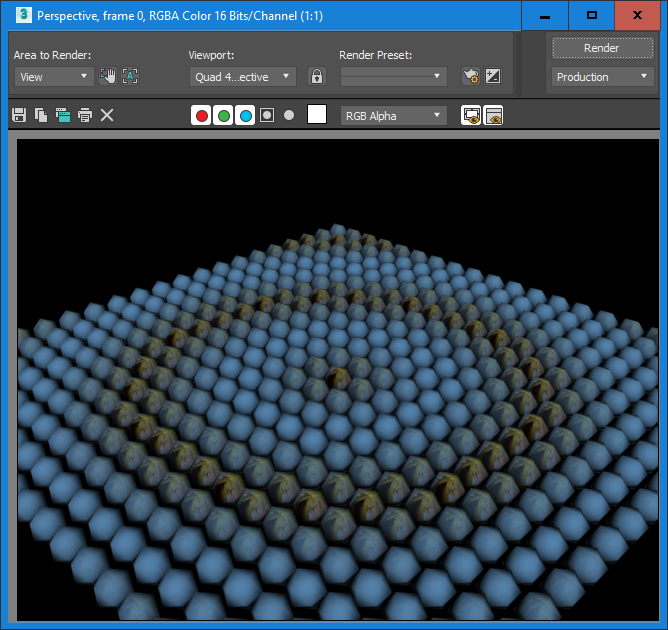Toggle the blue channel display
This screenshot has height=630, width=668.
point(245,115)
